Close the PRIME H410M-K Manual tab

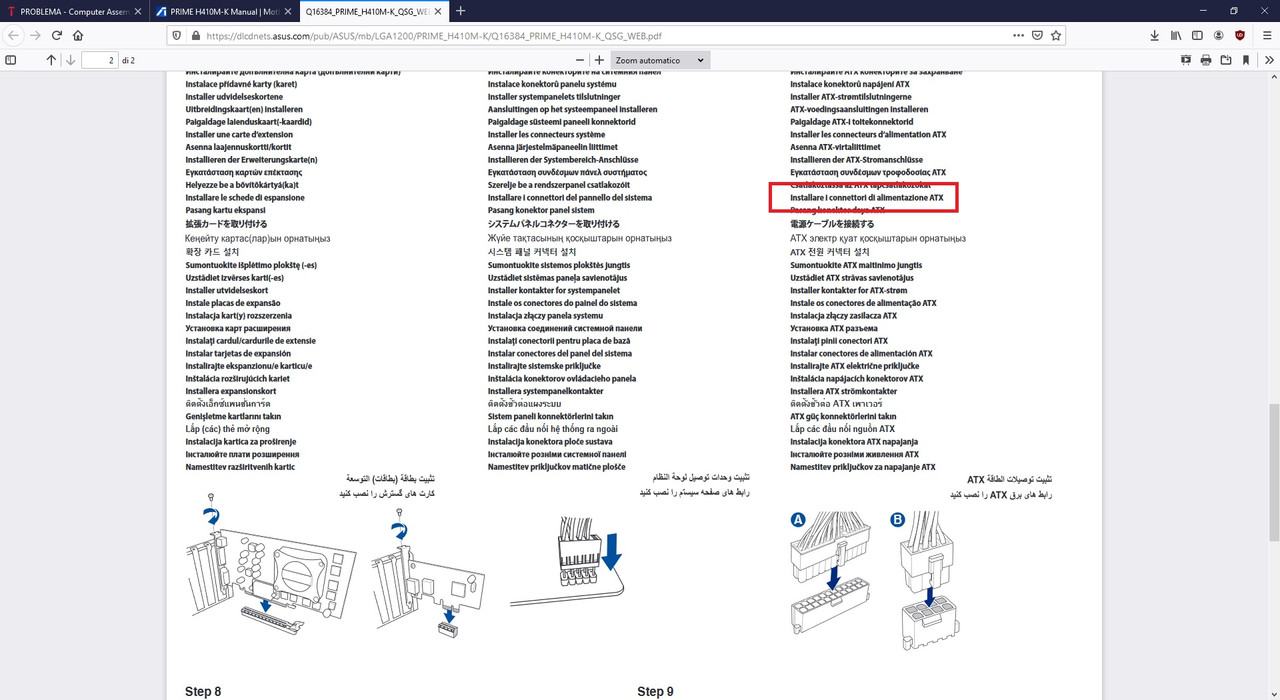pyautogui.click(x=287, y=11)
